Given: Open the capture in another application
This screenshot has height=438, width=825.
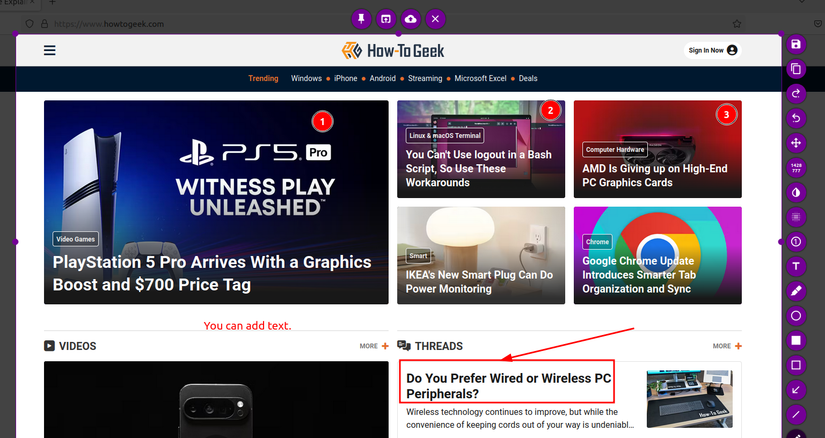Looking at the screenshot, I should tap(386, 19).
